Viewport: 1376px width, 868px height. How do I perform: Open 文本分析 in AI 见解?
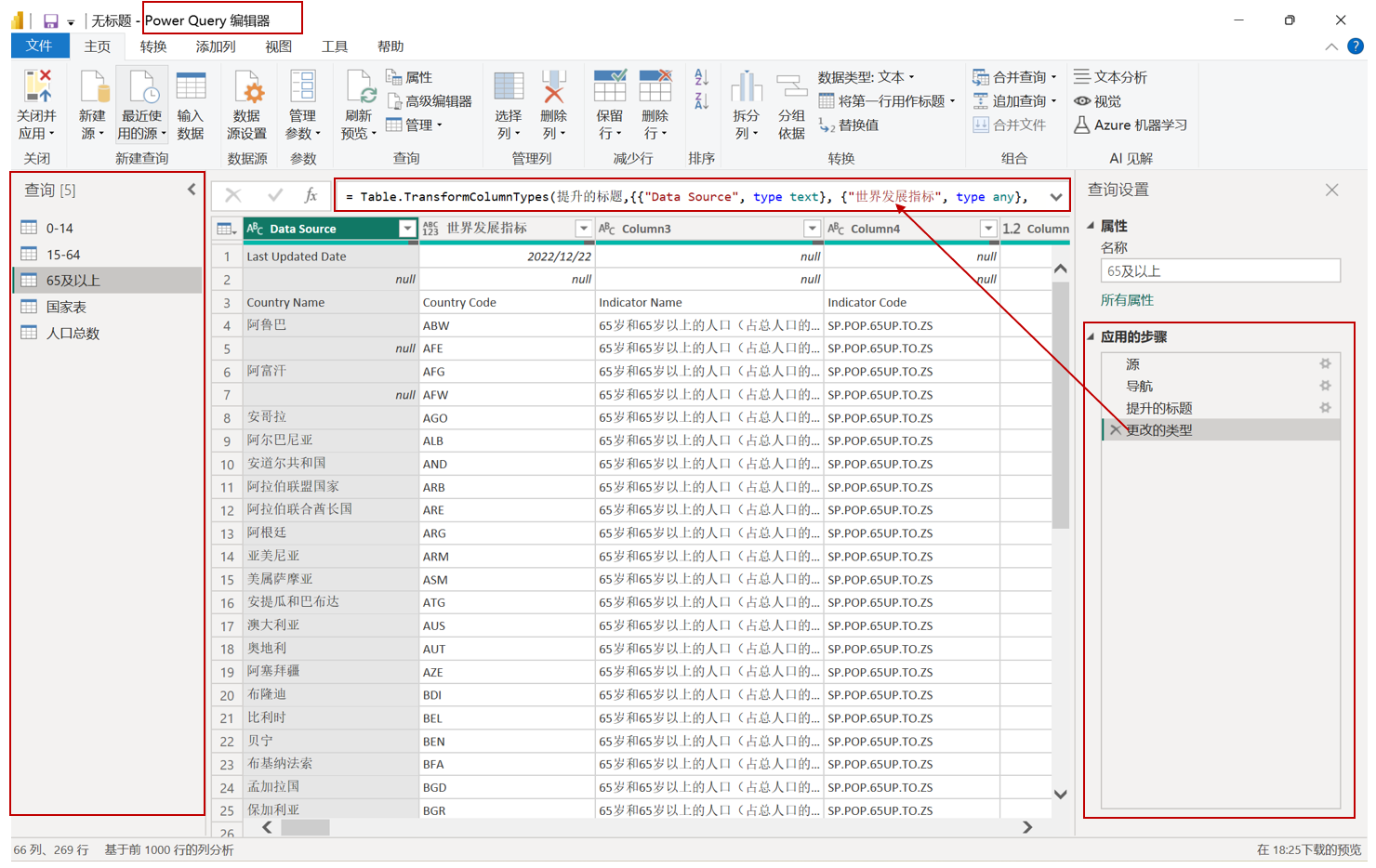tap(1110, 76)
